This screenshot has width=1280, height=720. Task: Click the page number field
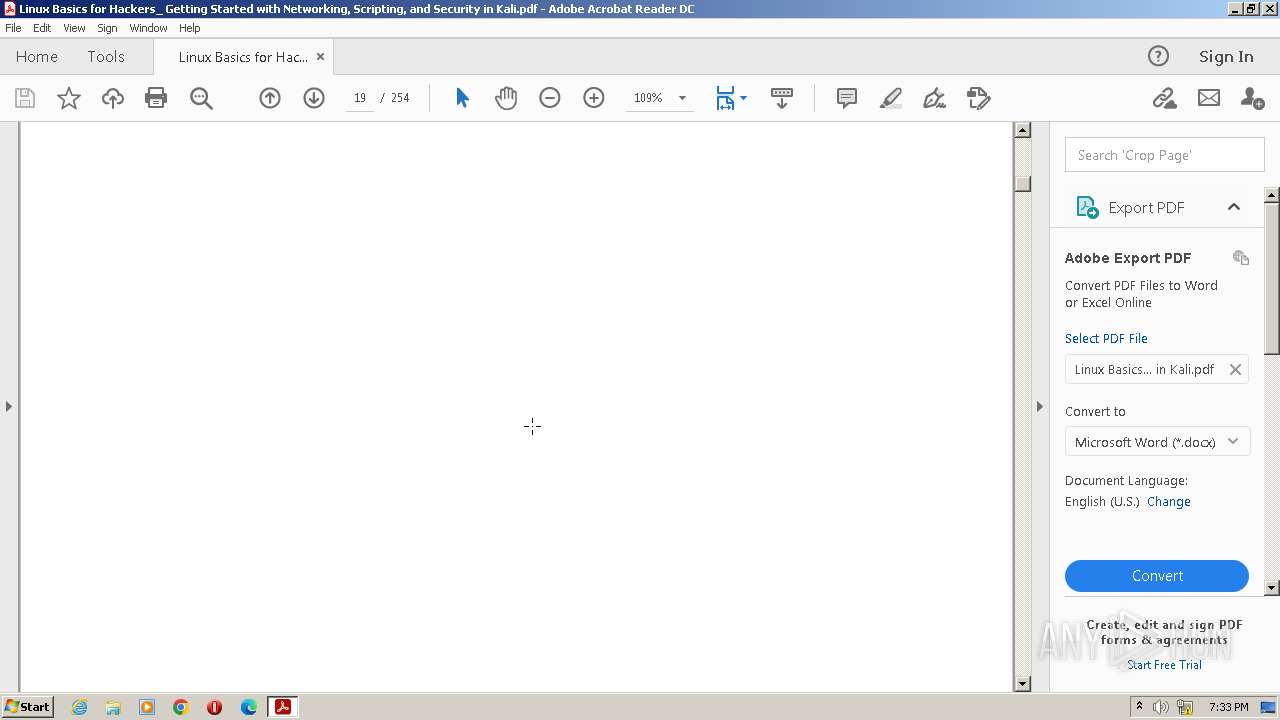coord(360,98)
